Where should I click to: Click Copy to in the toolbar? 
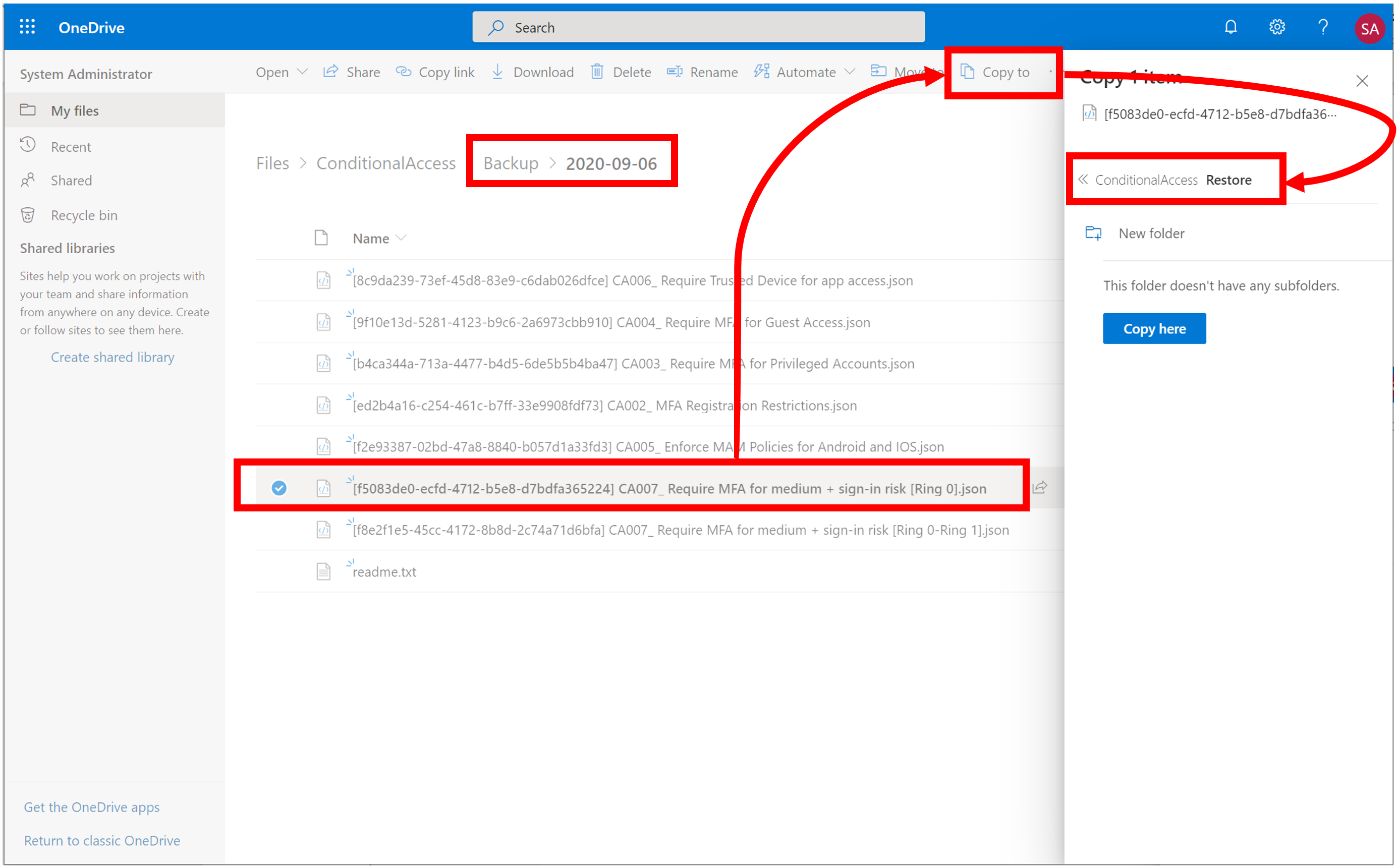pyautogui.click(x=995, y=72)
